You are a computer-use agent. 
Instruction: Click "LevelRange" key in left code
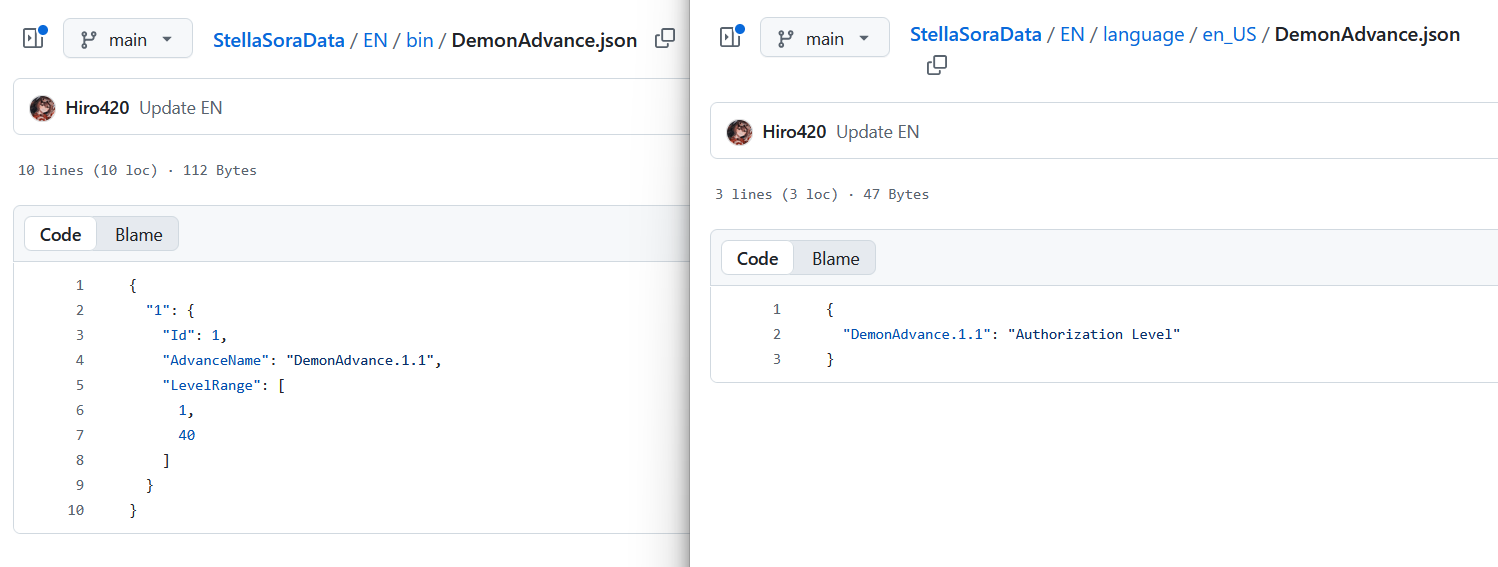tap(212, 385)
